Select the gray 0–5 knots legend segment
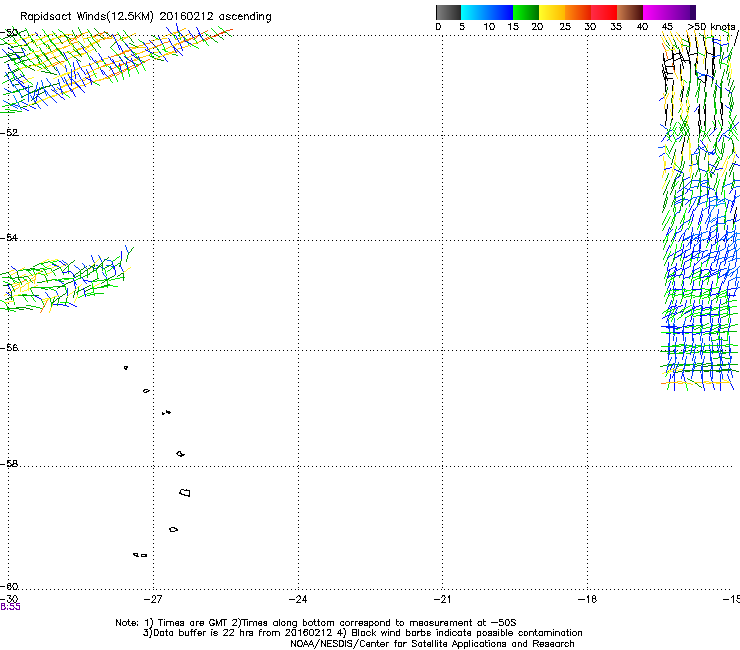The width and height of the screenshot is (740, 650). (x=448, y=12)
